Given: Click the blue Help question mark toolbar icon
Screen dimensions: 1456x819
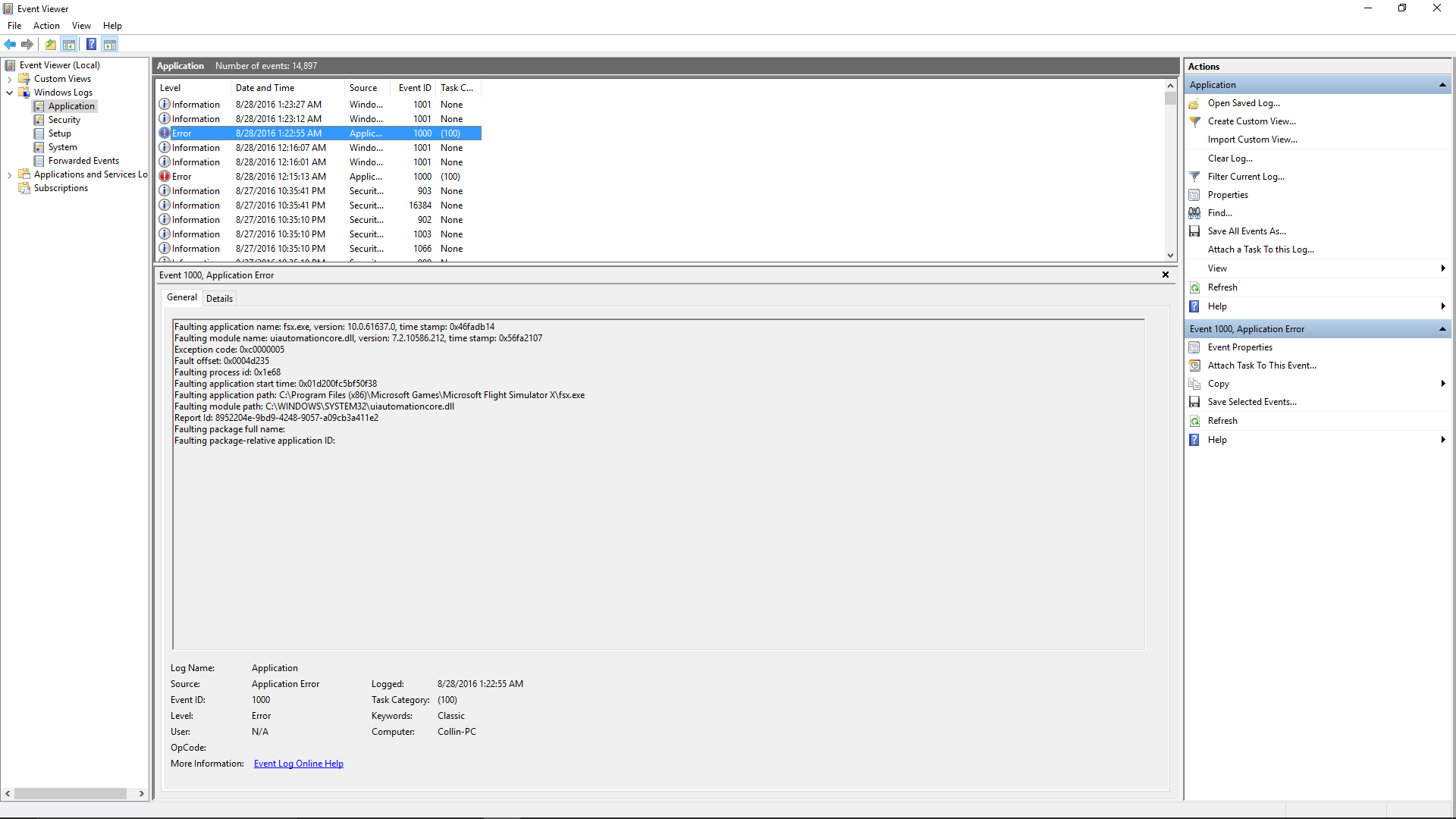Looking at the screenshot, I should pos(91,44).
